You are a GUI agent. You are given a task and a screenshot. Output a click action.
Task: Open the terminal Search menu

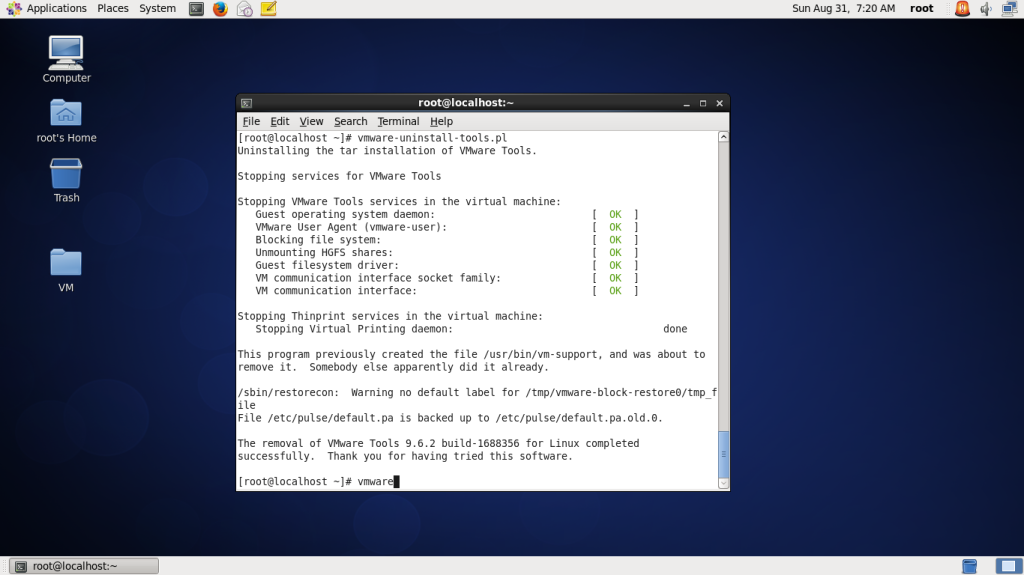[x=351, y=122]
